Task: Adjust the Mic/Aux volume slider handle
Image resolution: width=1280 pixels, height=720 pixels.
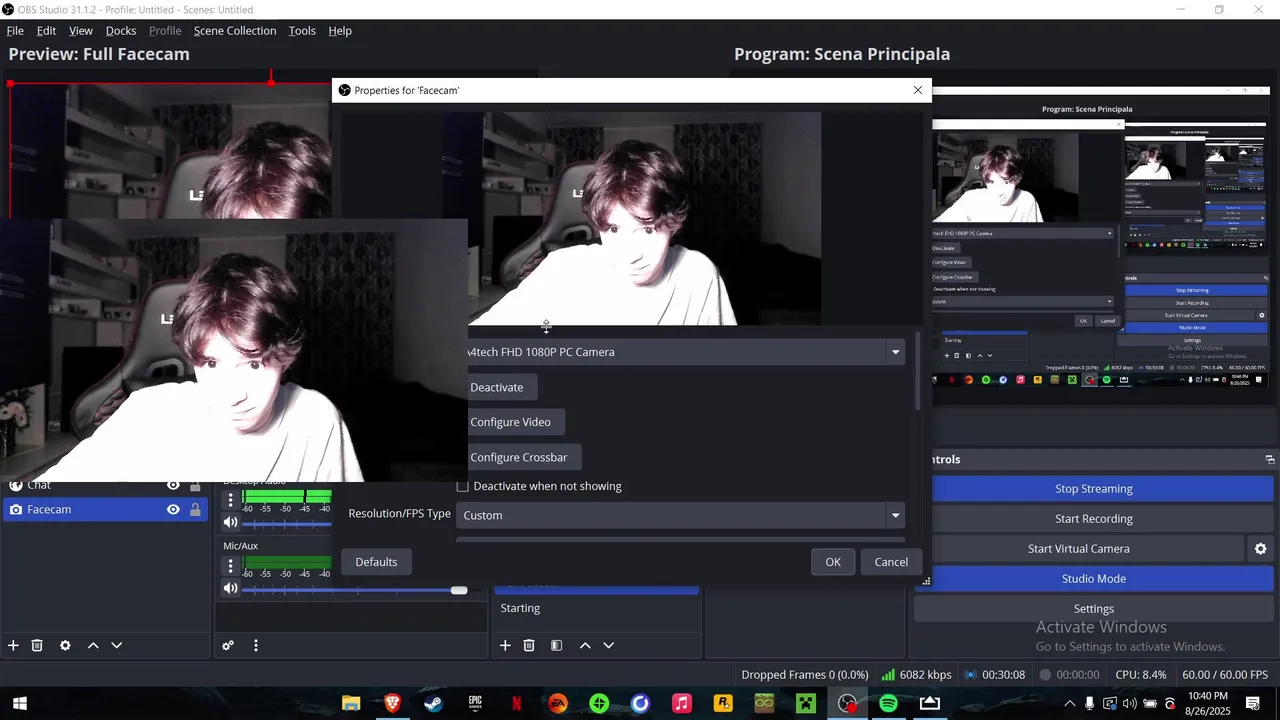Action: 459,590
